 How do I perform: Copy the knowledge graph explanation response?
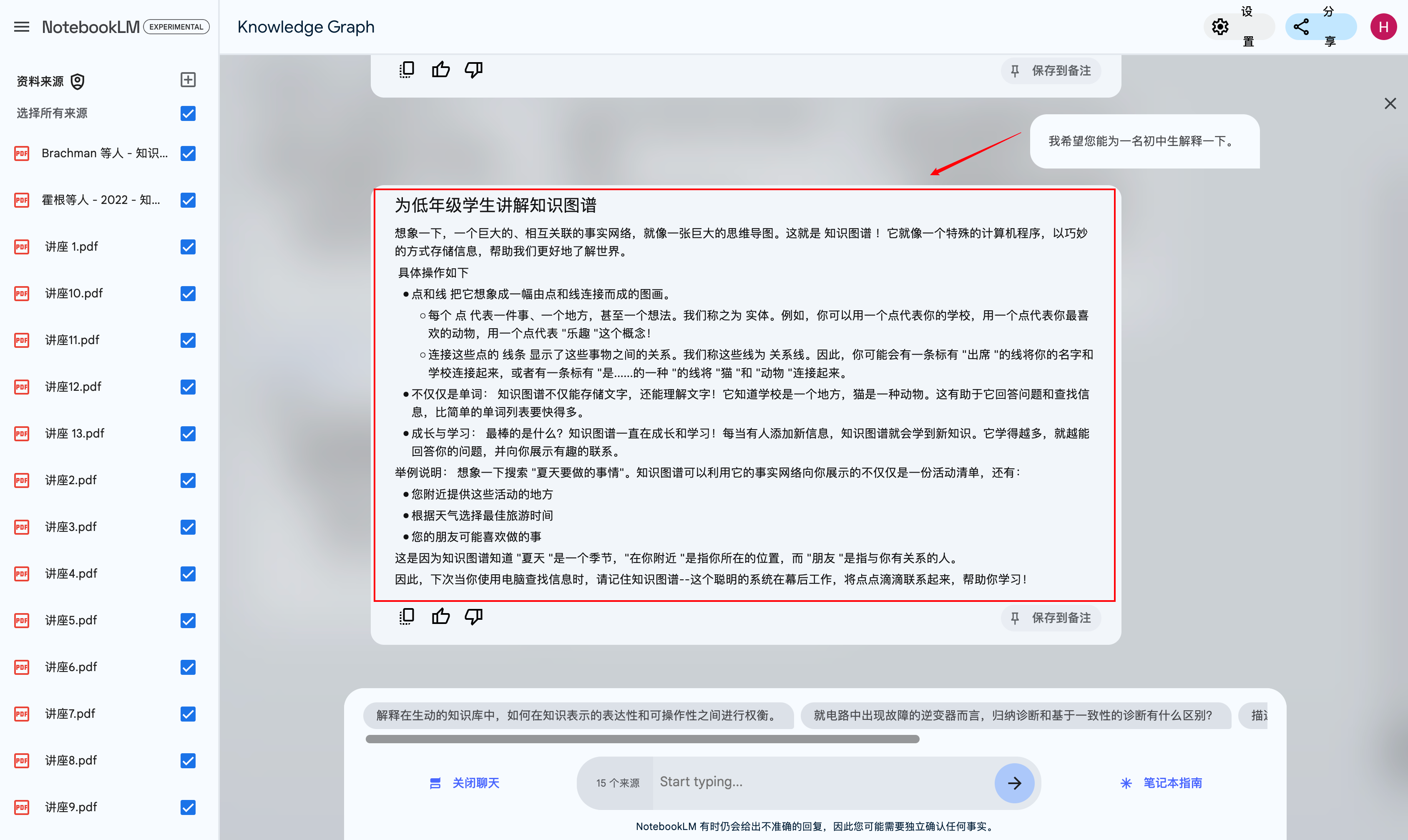click(406, 617)
